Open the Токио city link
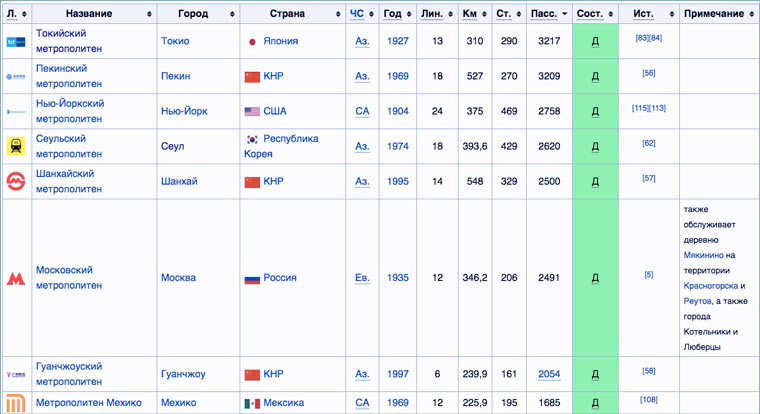 coord(175,41)
